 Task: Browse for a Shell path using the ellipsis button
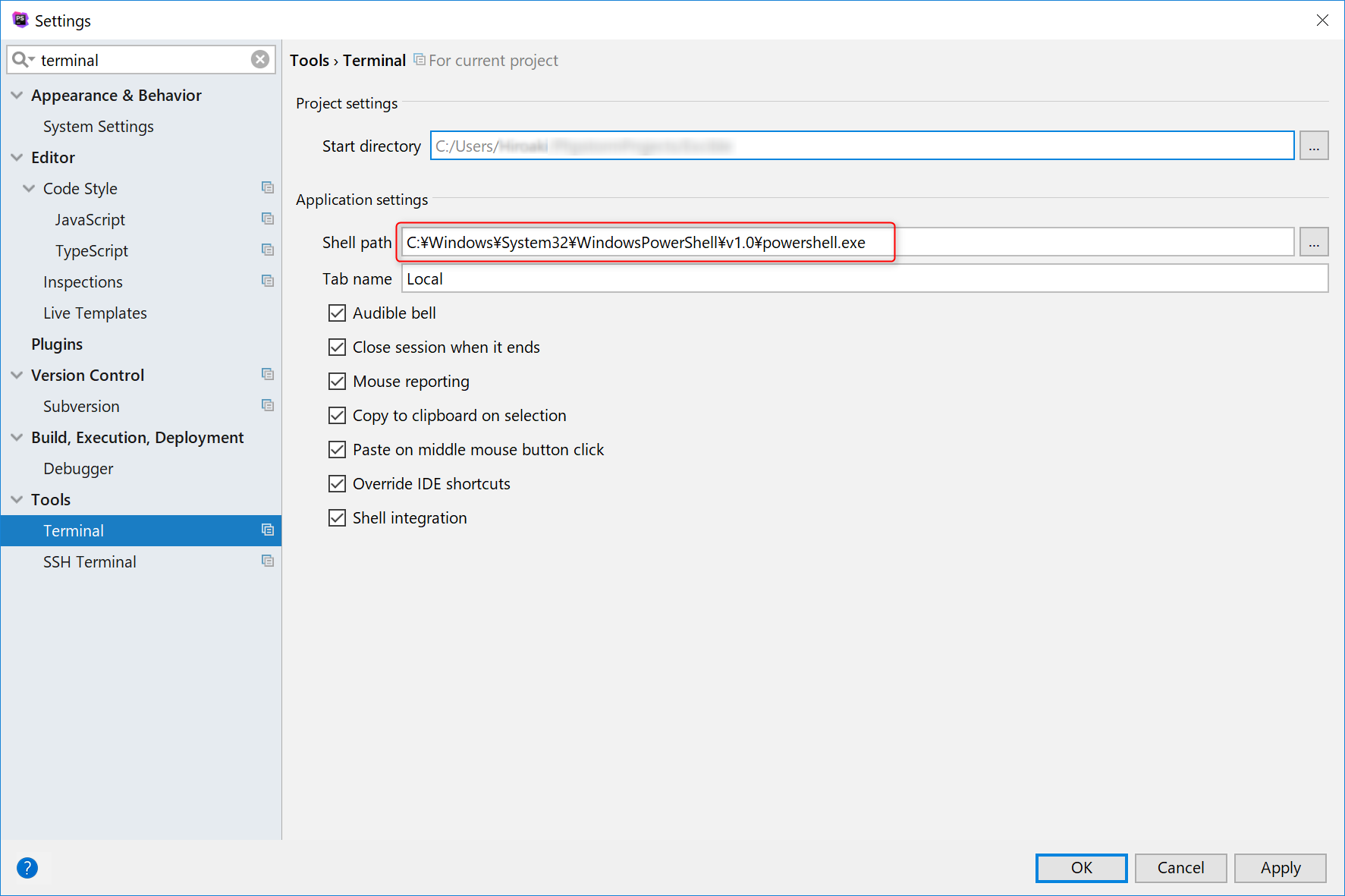[x=1314, y=241]
